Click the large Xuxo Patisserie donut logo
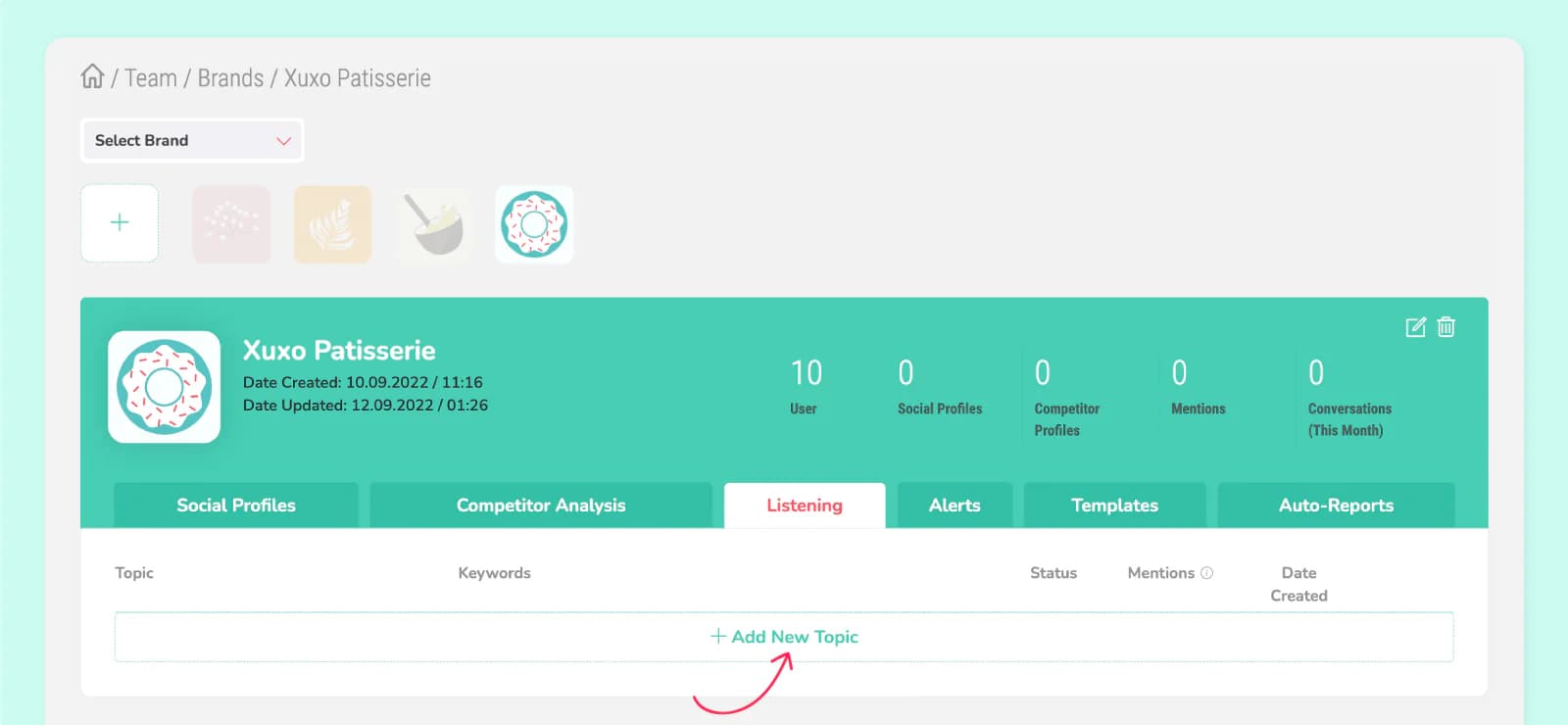Screen dimensions: 1568x725 pyautogui.click(x=165, y=387)
